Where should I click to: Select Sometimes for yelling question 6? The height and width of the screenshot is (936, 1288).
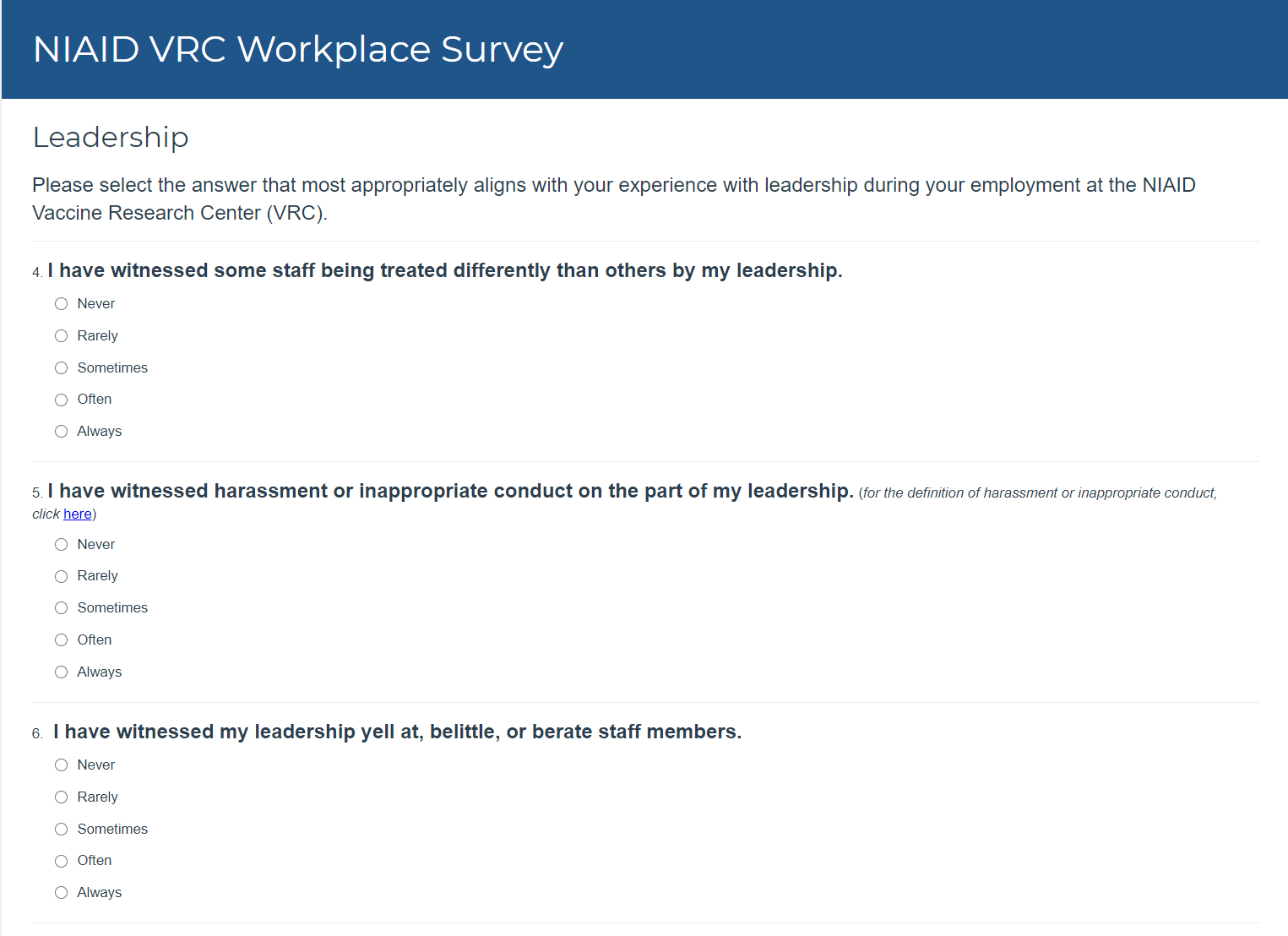[x=62, y=830]
